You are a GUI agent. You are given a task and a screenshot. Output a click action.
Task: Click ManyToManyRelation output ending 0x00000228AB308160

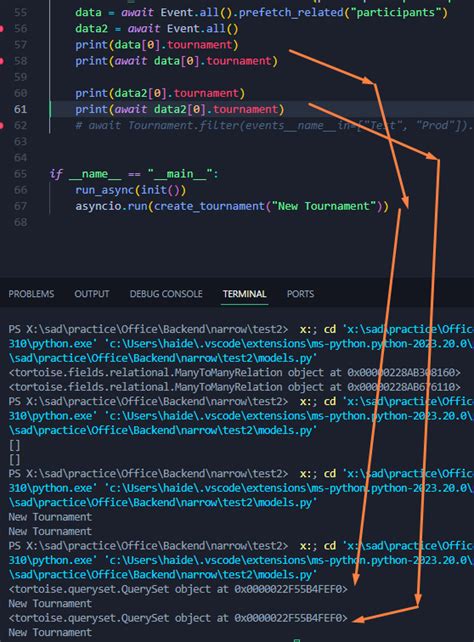click(235, 373)
